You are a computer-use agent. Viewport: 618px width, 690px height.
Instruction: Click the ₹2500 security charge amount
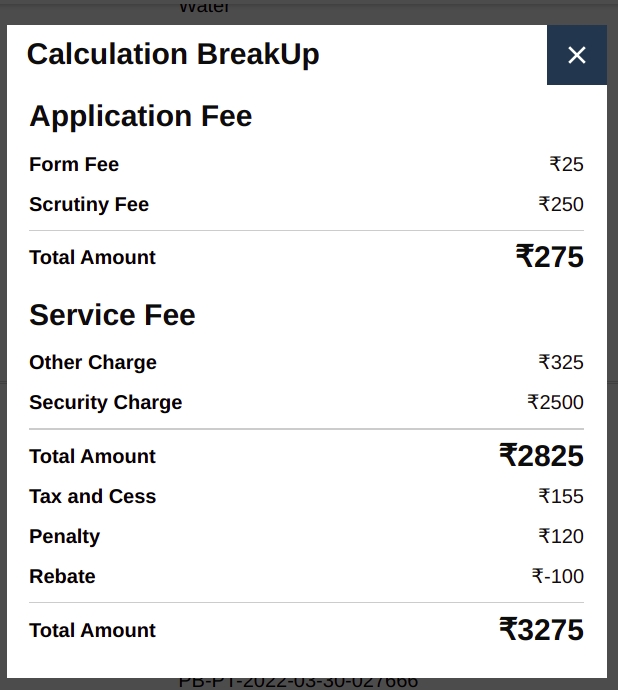pos(555,402)
